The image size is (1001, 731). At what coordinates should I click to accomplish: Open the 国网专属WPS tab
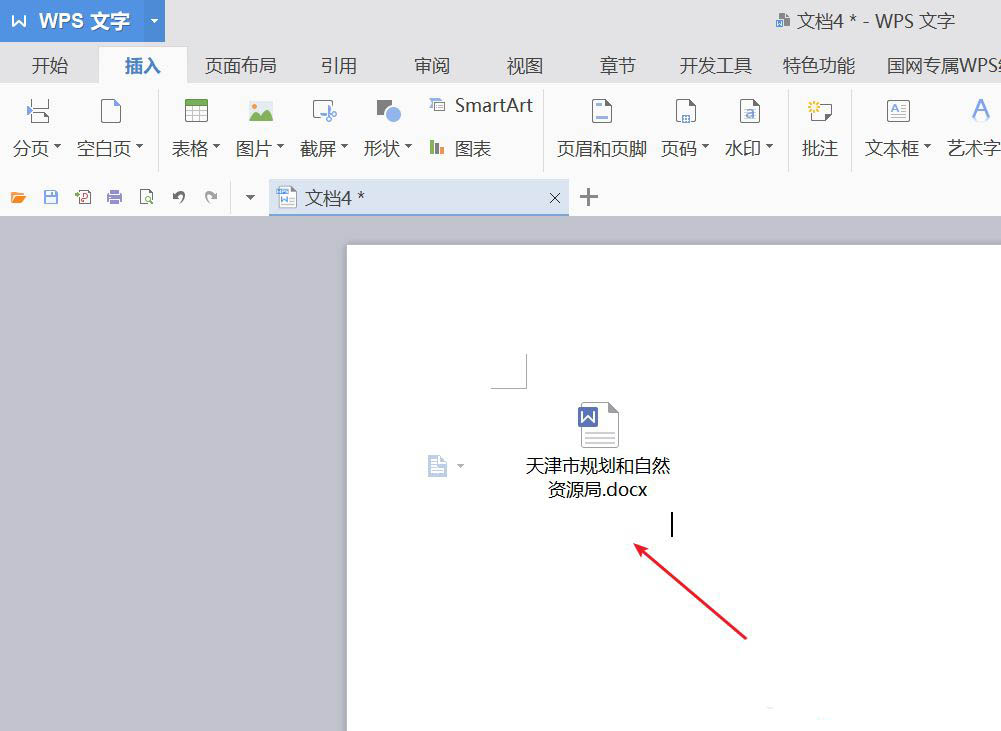[944, 65]
